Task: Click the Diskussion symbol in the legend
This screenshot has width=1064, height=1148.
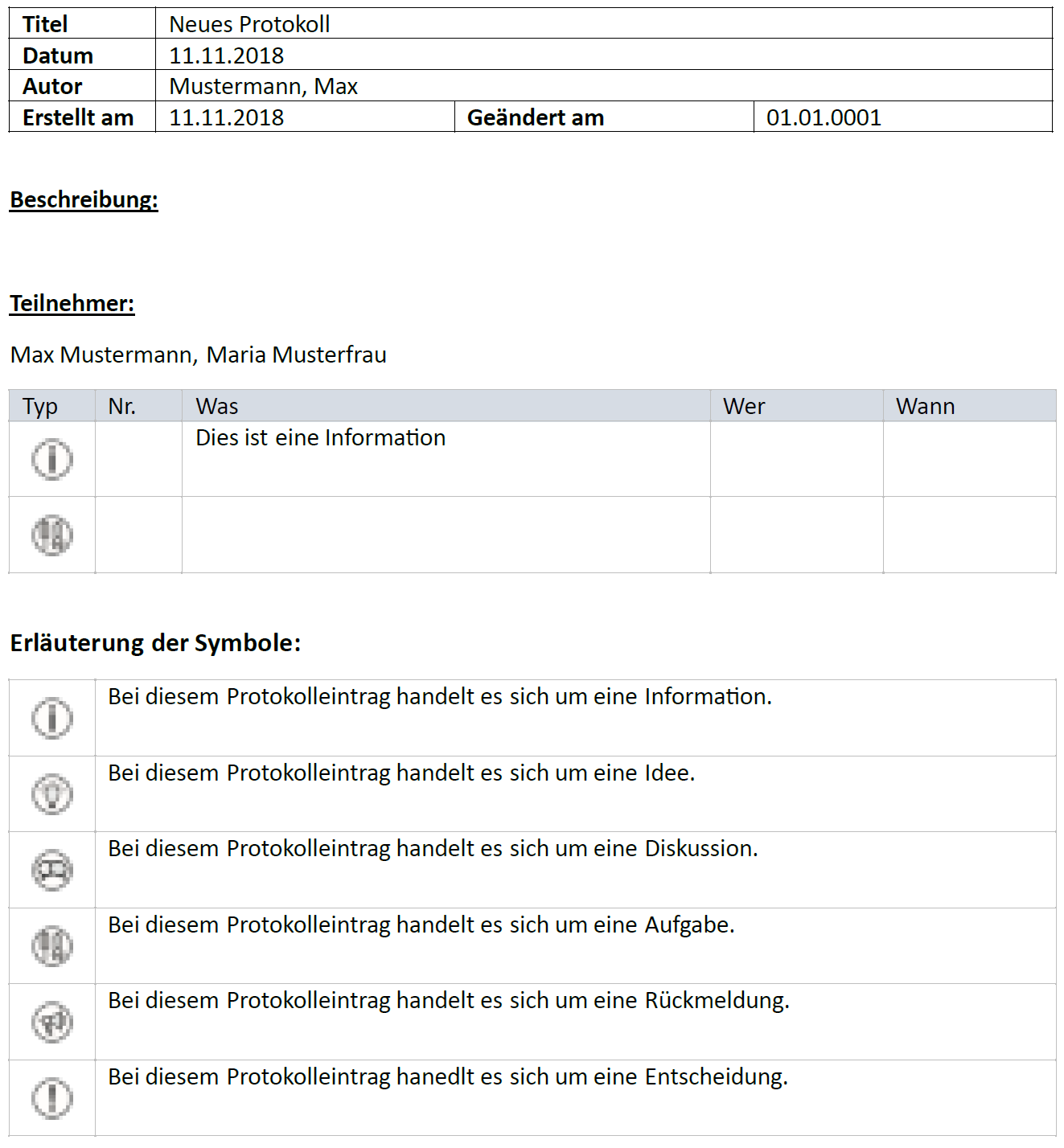Action: [x=52, y=870]
